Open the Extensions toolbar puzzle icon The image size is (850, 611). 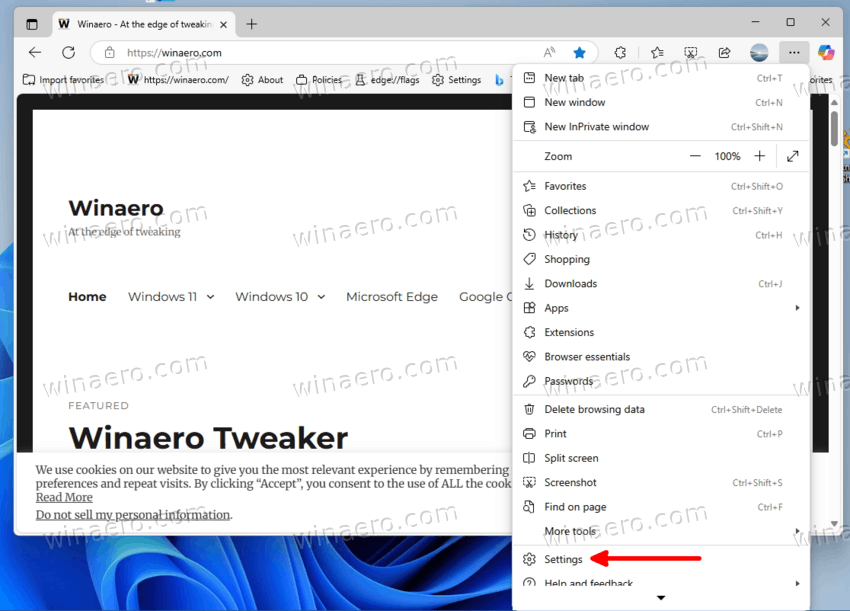click(x=620, y=53)
